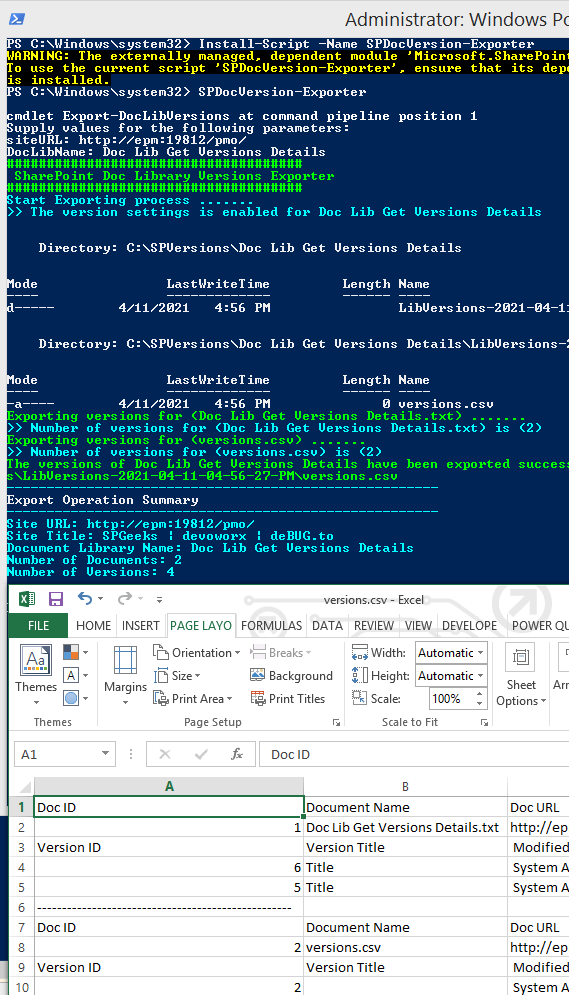Open the POWER QUERY ribbon tab
Viewport: 569px width, 995px height.
539,626
